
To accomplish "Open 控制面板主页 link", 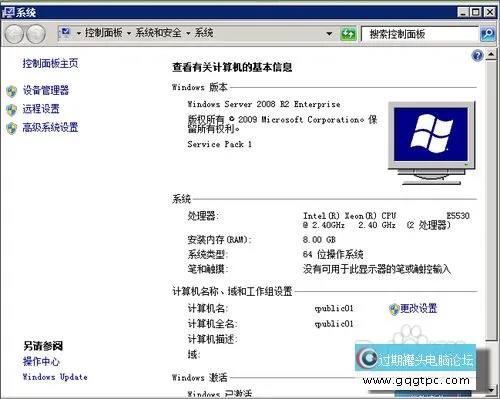I will tap(50, 63).
